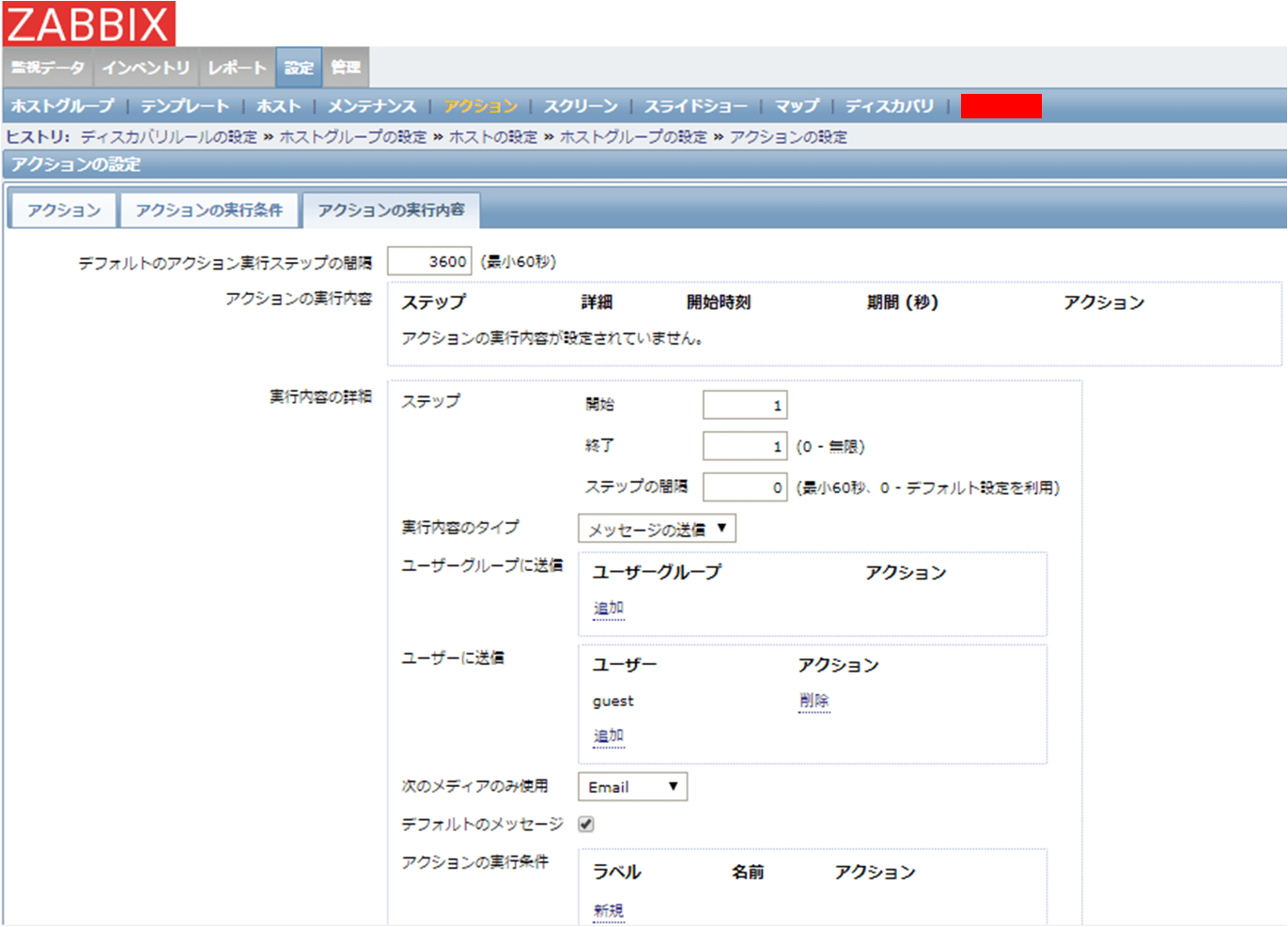The height and width of the screenshot is (927, 1288).
Task: Click the アクションの実行内容が設定されていません message
Action: (x=552, y=338)
